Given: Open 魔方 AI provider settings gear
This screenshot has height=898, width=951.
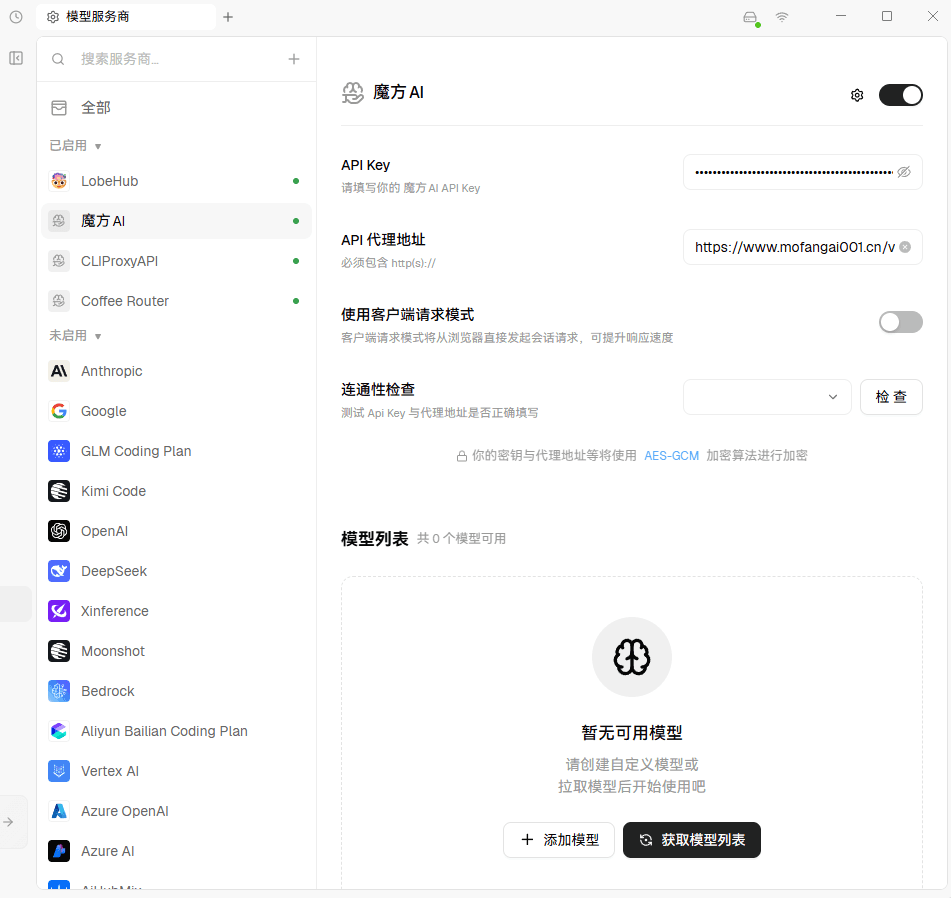Looking at the screenshot, I should pos(857,95).
